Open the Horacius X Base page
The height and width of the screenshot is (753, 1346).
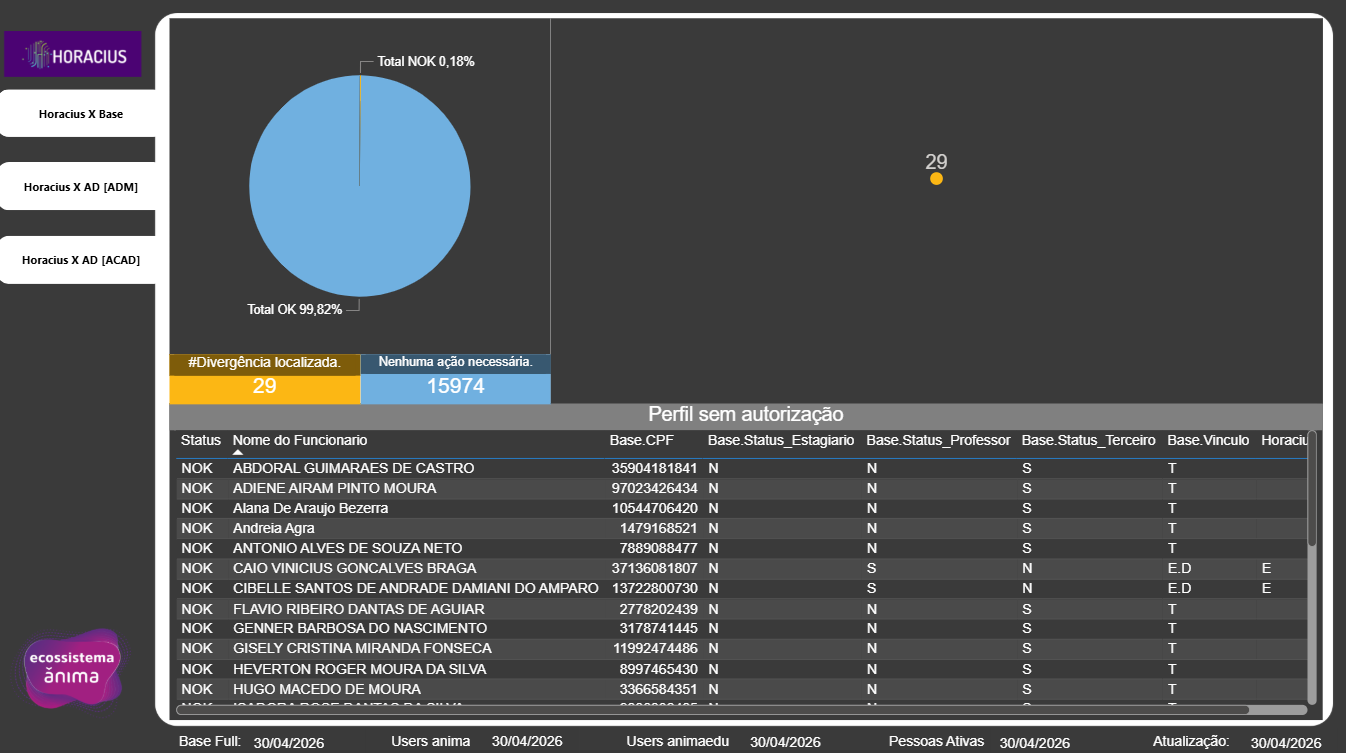[78, 113]
